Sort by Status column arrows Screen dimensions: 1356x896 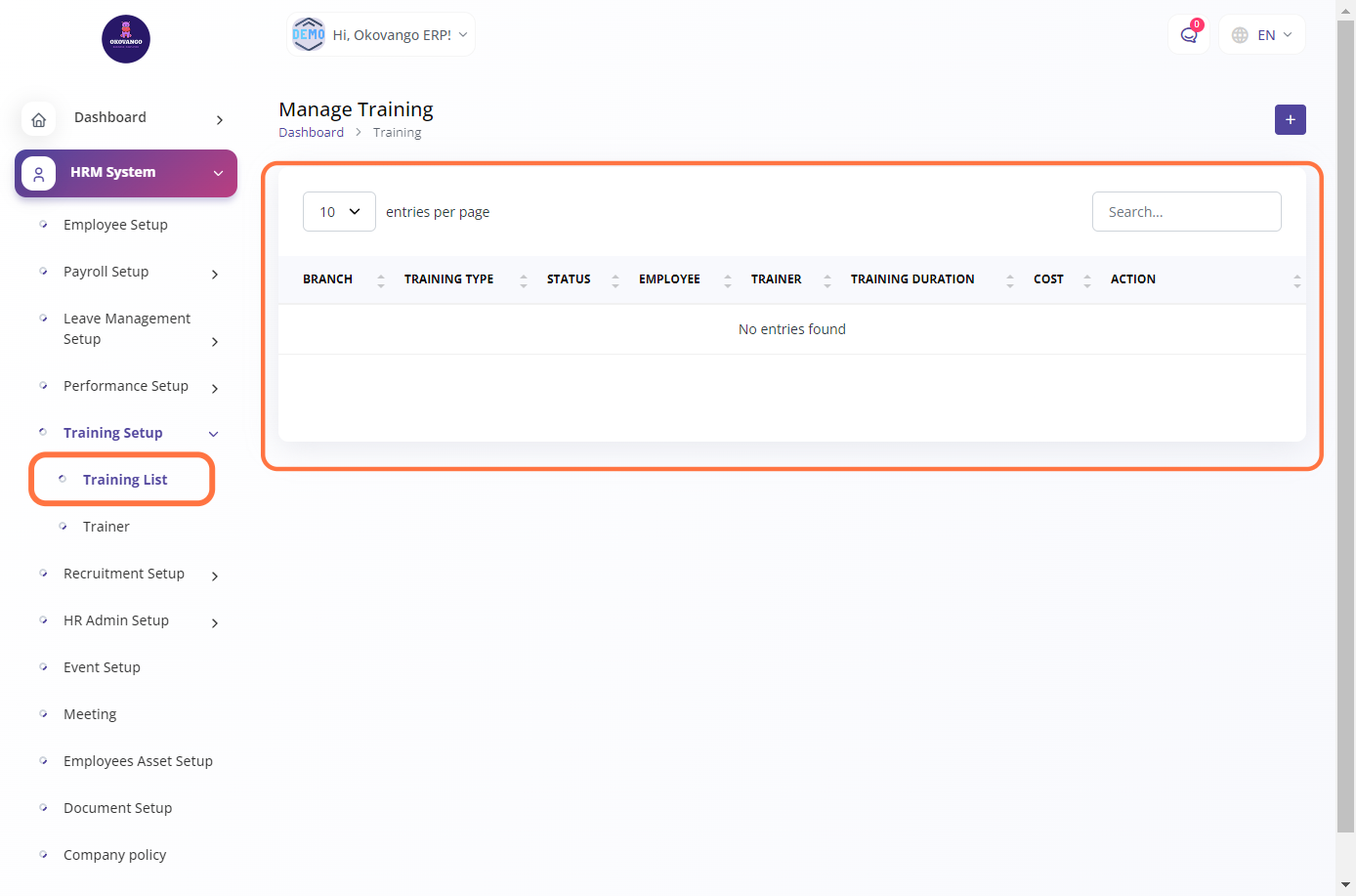614,280
